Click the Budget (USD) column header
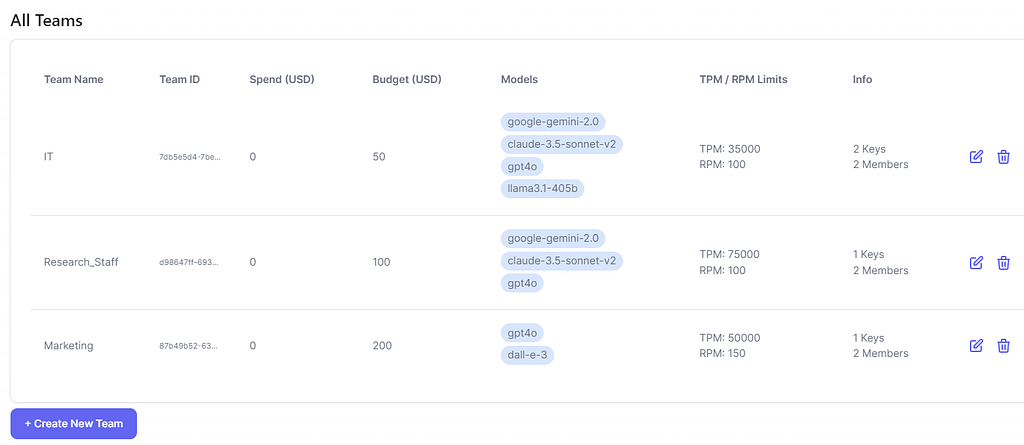Viewport: 1024px width, 445px height. click(x=407, y=80)
